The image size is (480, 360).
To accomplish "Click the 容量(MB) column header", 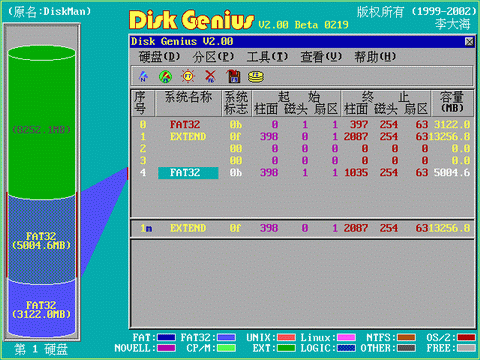I will click(452, 102).
